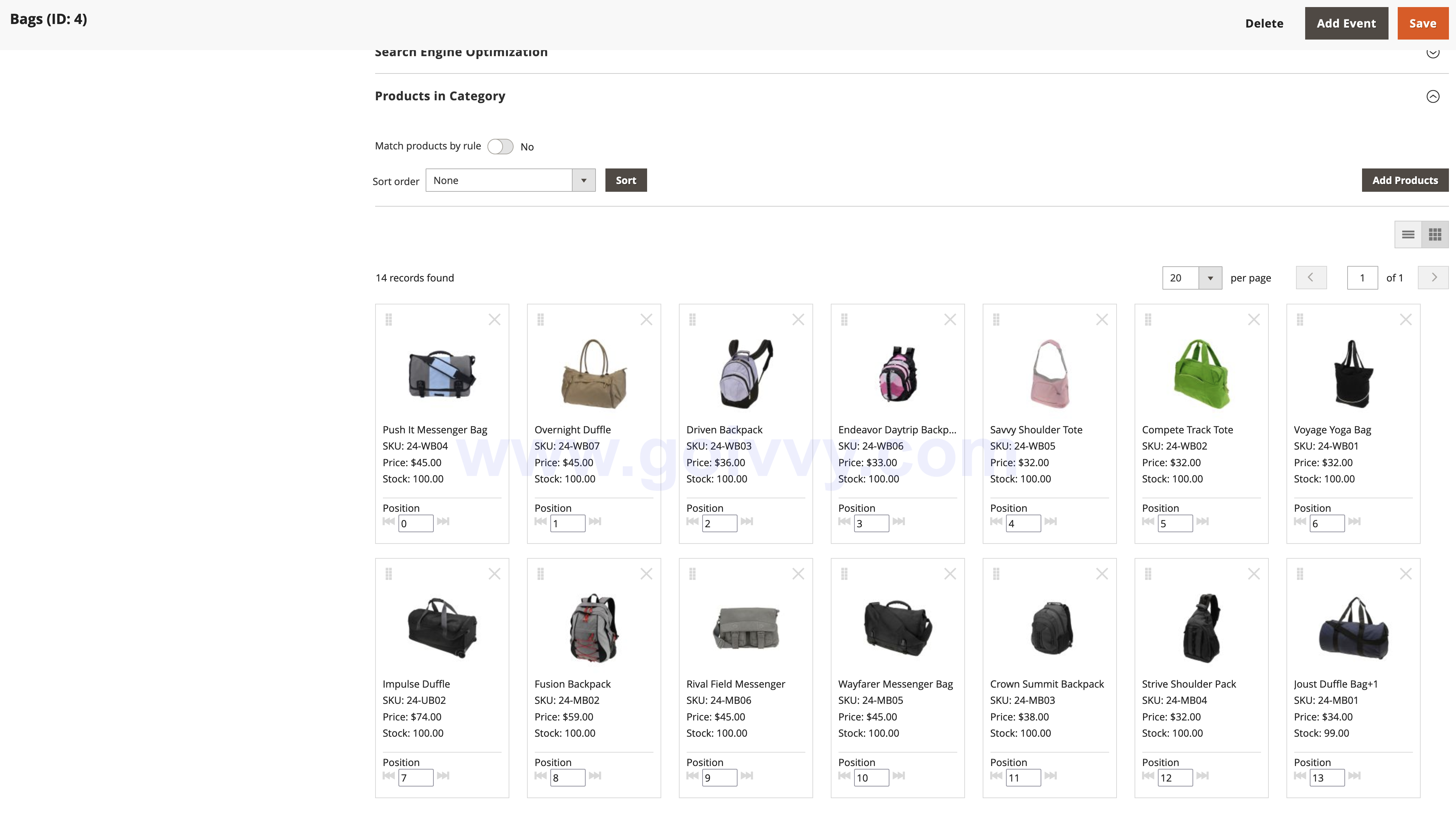
Task: Click drag handle on Push It Messenger Bag card
Action: click(x=389, y=319)
